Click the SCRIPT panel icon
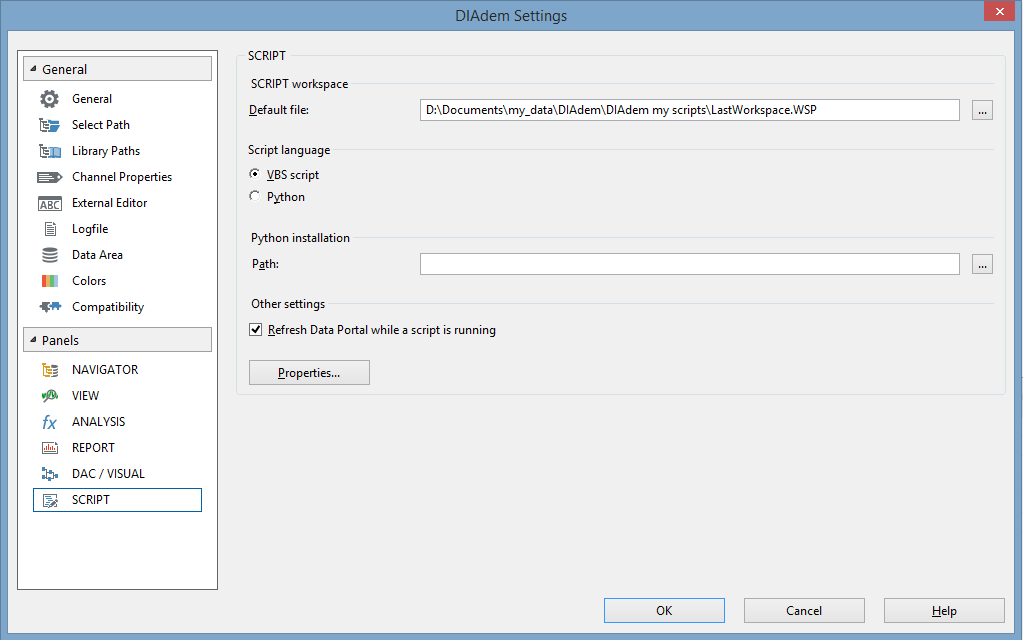1023x640 pixels. [50, 500]
